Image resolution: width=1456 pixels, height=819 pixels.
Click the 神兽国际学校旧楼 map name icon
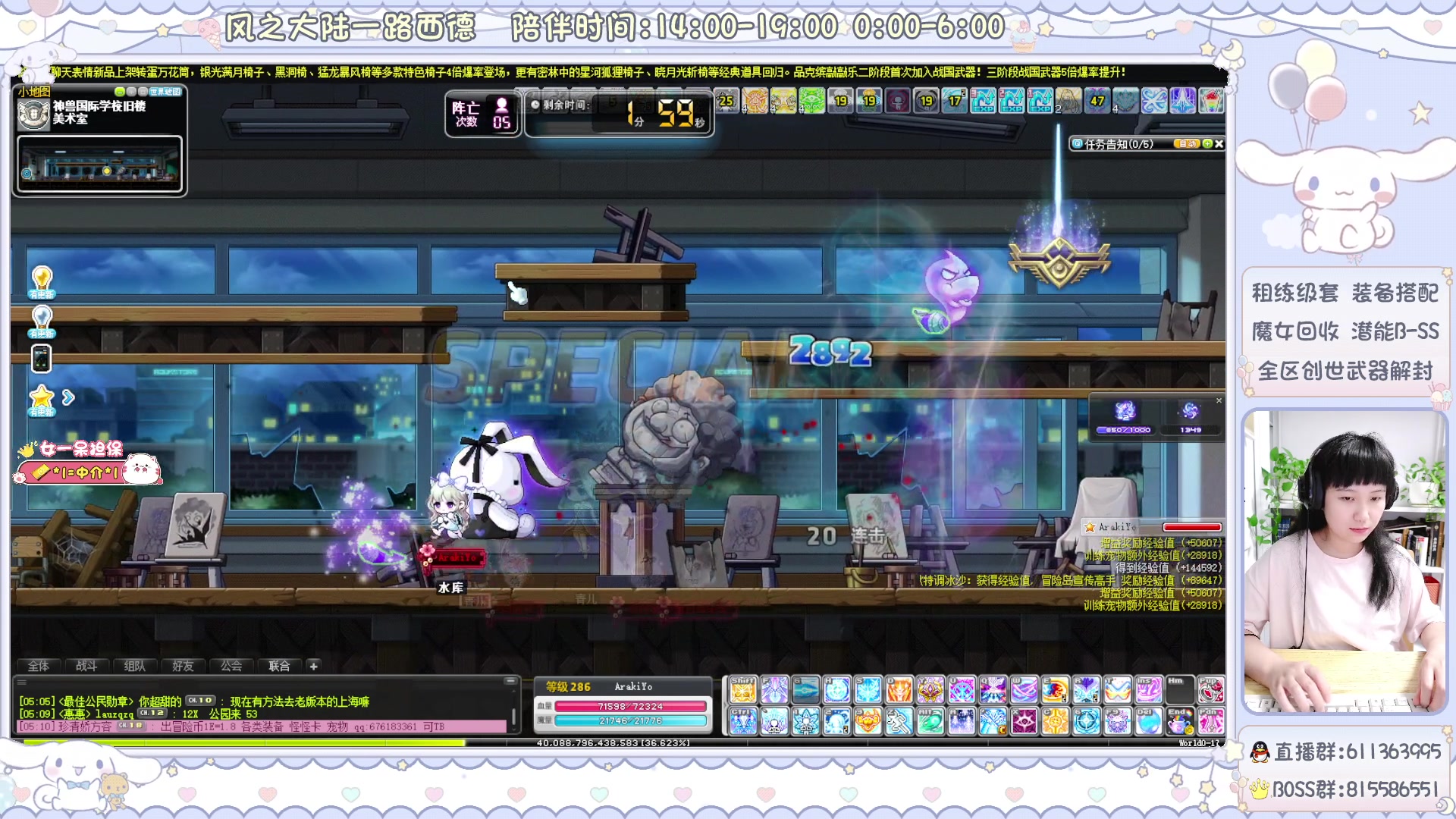(34, 115)
